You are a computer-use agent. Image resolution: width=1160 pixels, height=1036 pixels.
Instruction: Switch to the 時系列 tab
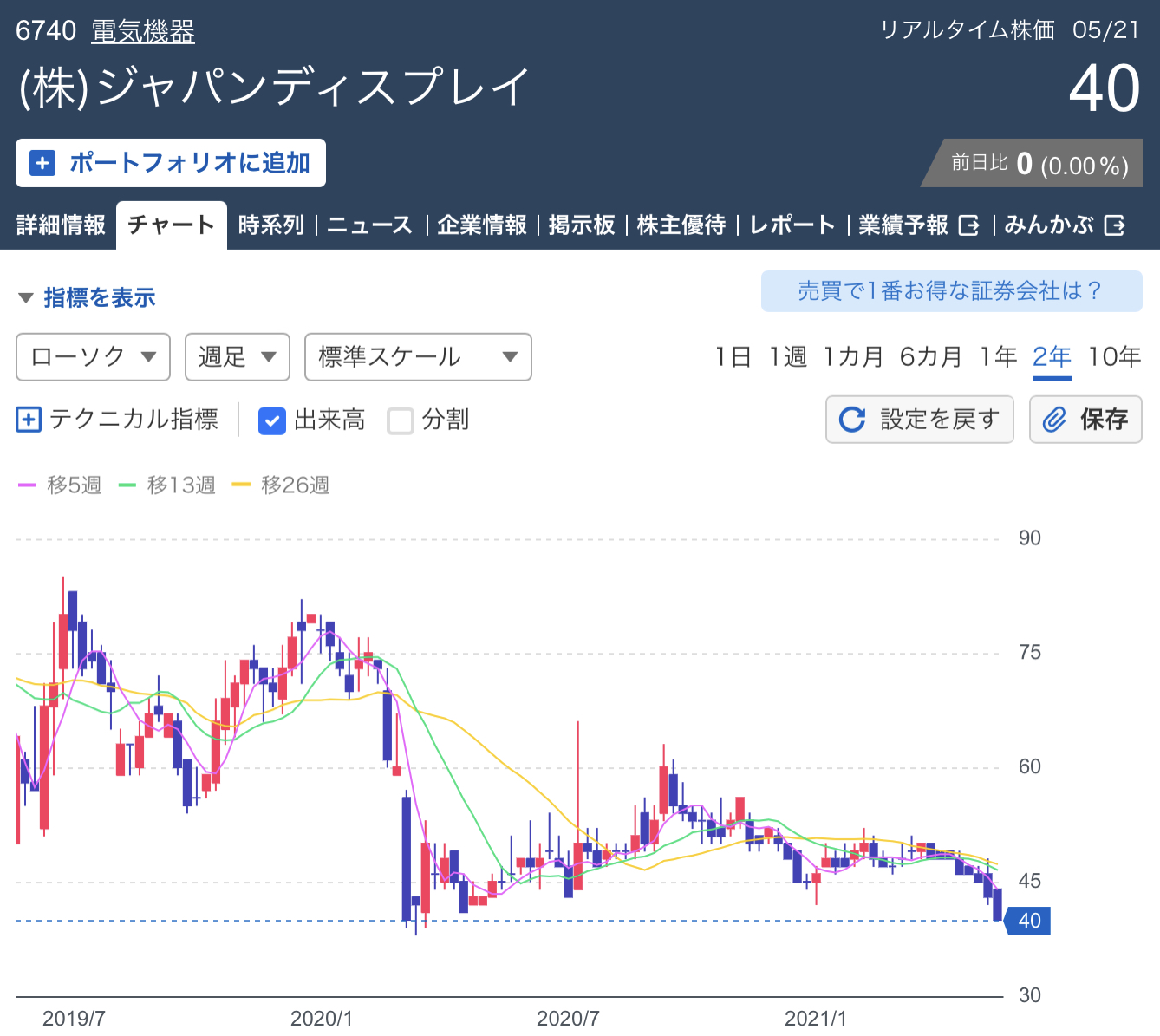pyautogui.click(x=271, y=225)
